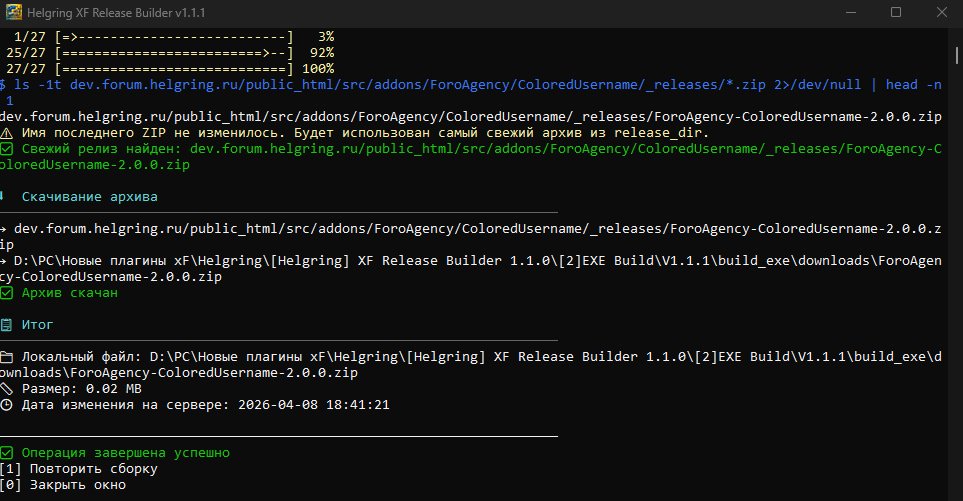Click the Helgring app icon in title bar

(14, 12)
